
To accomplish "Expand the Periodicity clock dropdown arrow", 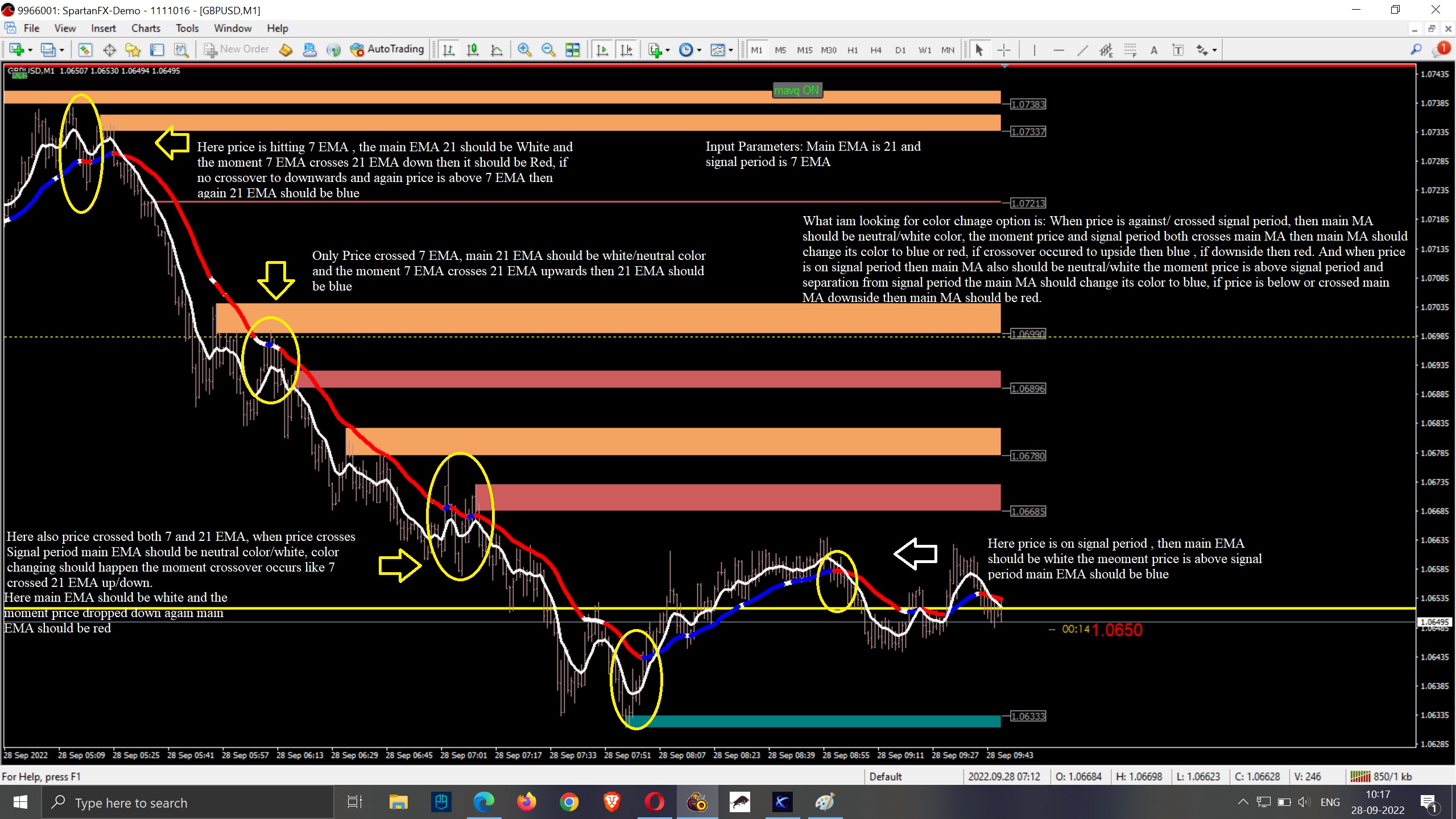I will point(699,51).
